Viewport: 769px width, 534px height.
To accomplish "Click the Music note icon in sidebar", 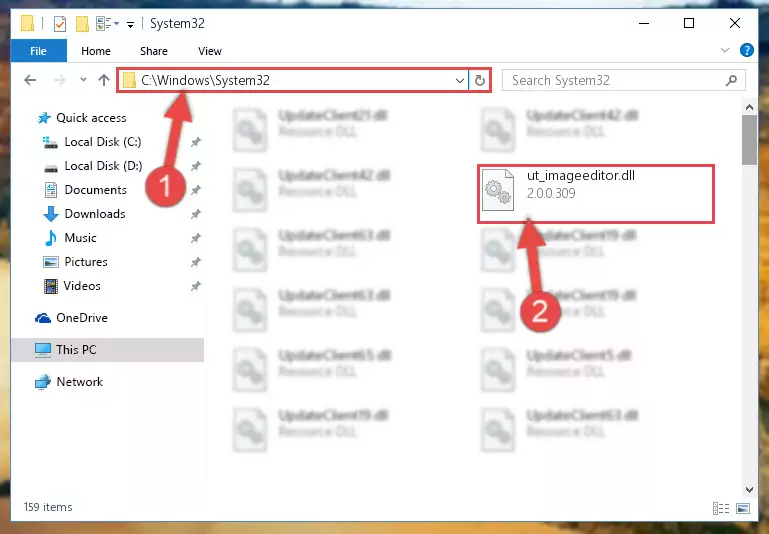I will pos(51,238).
